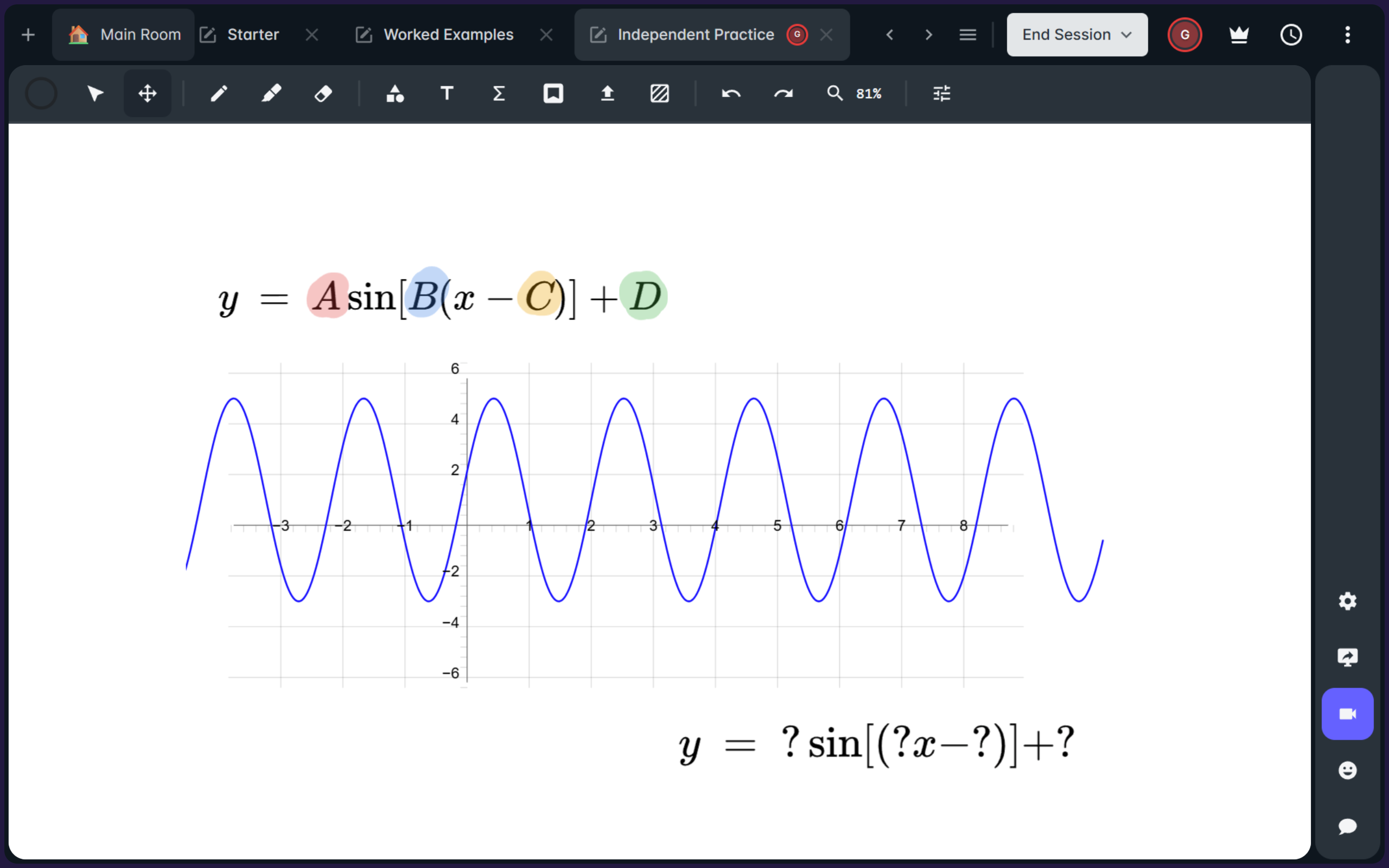The width and height of the screenshot is (1389, 868).
Task: Click the Upload file icon
Action: coord(607,93)
